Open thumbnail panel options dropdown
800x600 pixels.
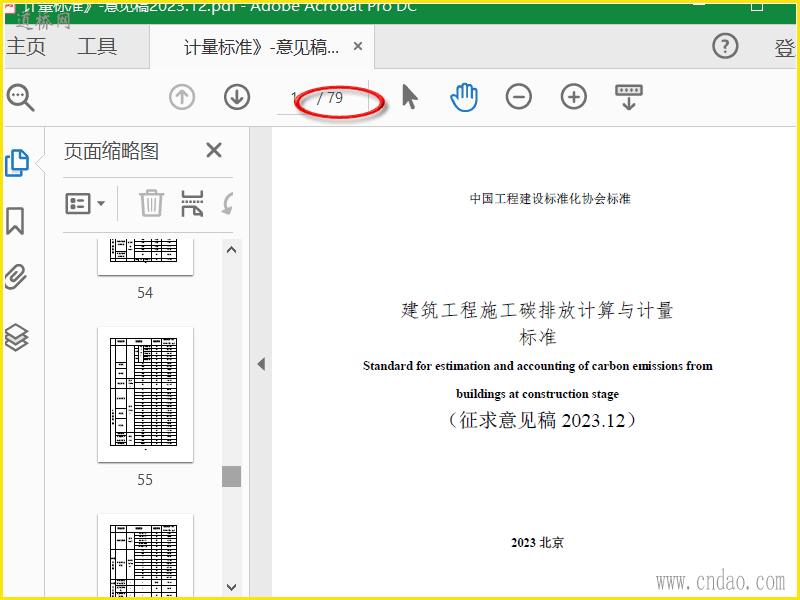point(85,204)
